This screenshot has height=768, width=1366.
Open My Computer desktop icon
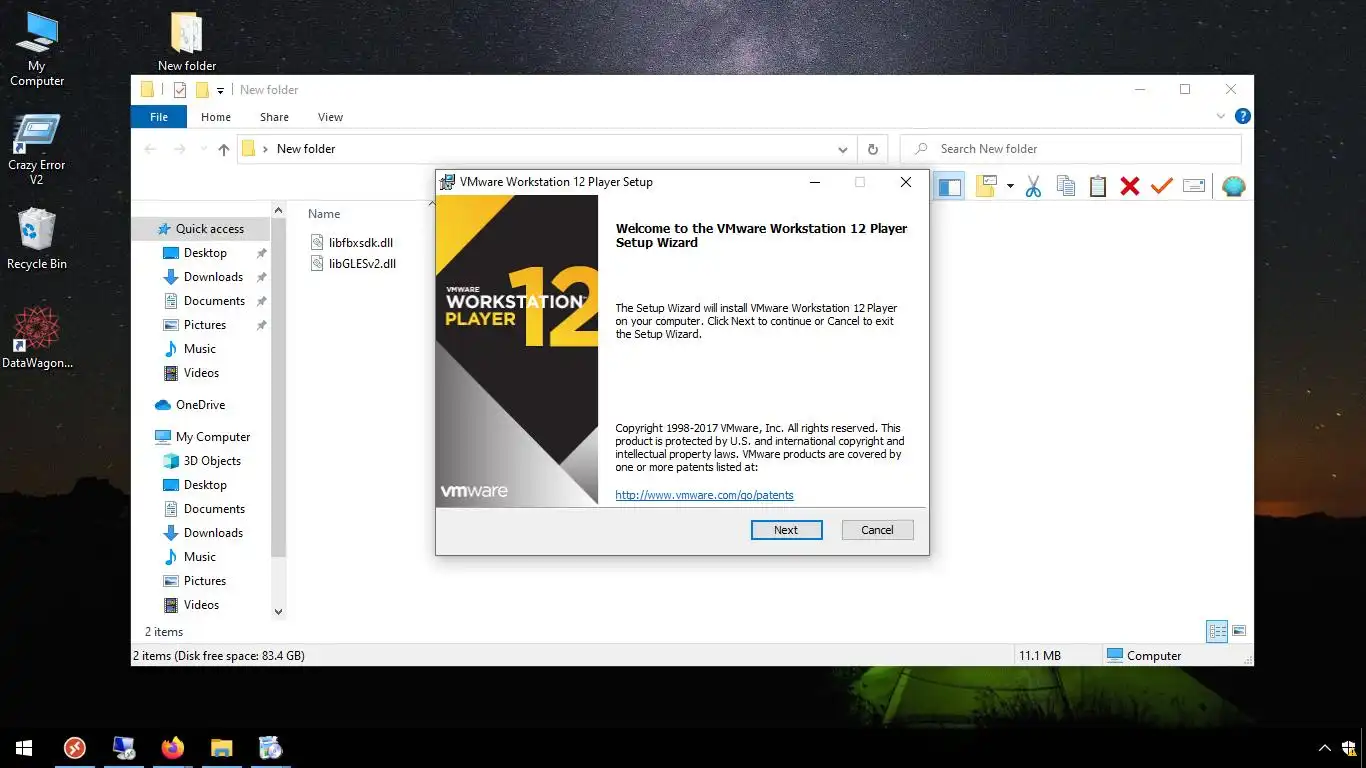[x=37, y=50]
